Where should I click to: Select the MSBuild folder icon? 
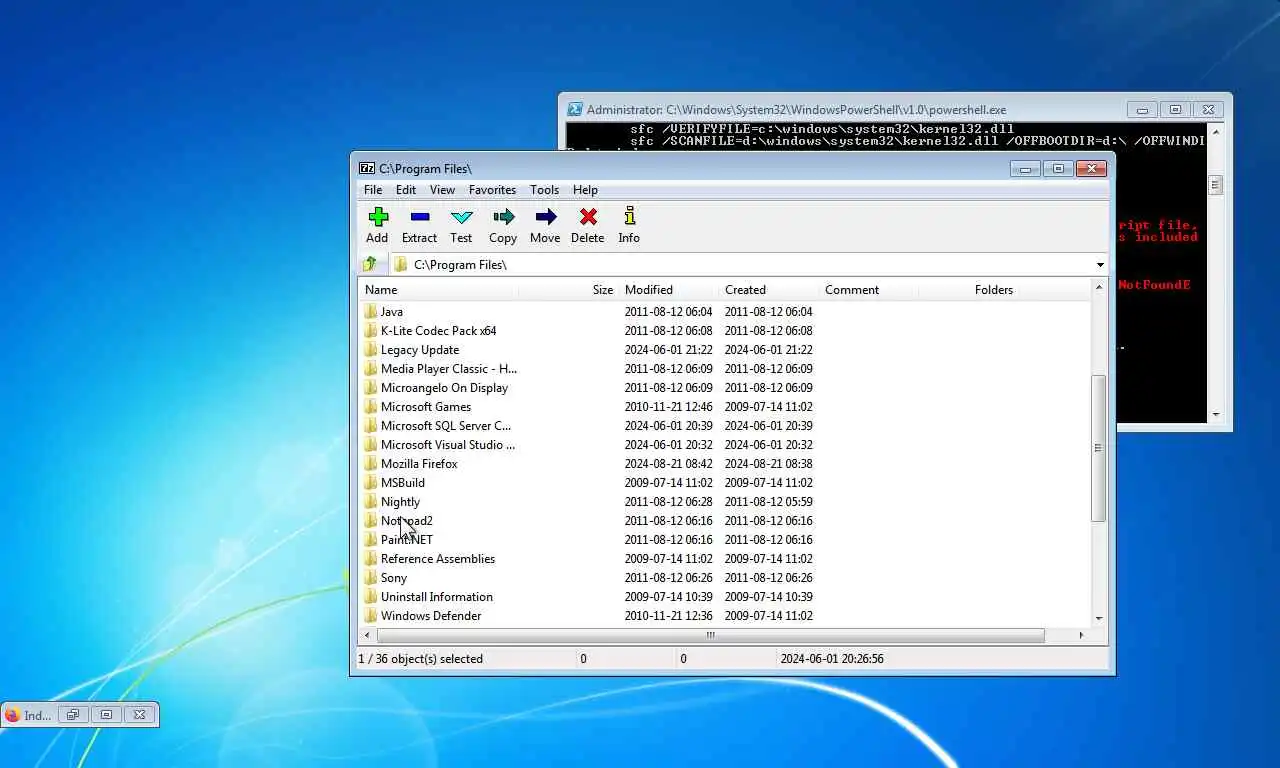pos(370,482)
